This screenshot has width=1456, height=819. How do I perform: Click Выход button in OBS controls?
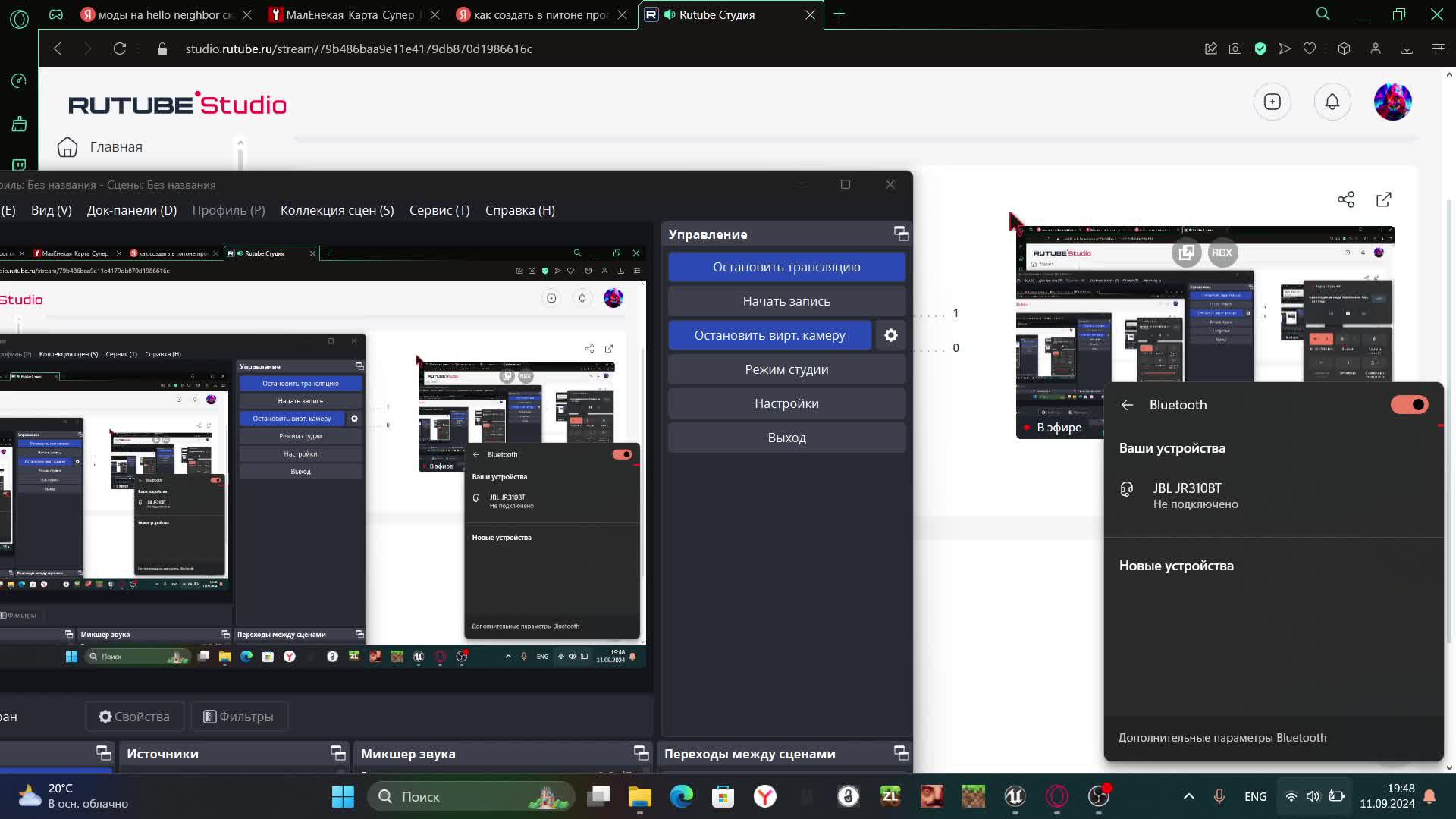coord(786,438)
